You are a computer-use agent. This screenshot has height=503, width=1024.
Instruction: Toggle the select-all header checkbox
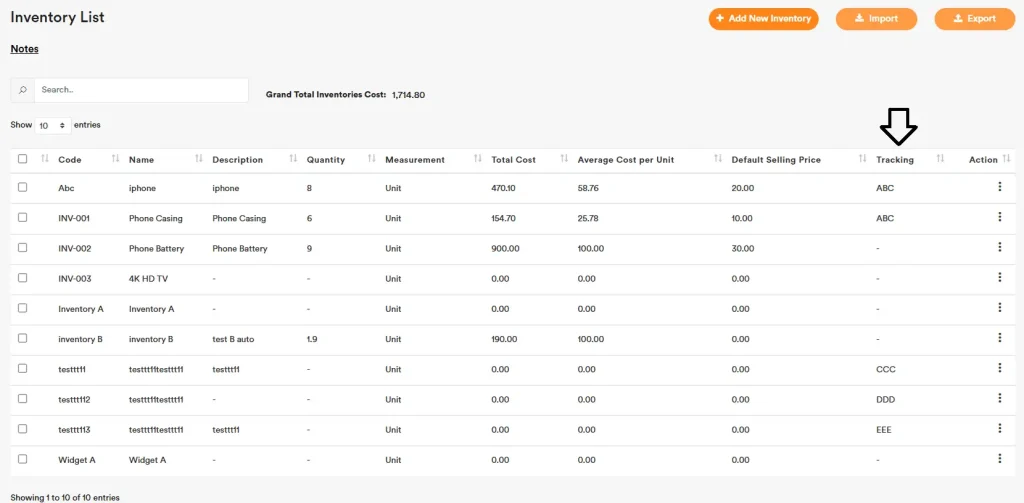coord(23,159)
